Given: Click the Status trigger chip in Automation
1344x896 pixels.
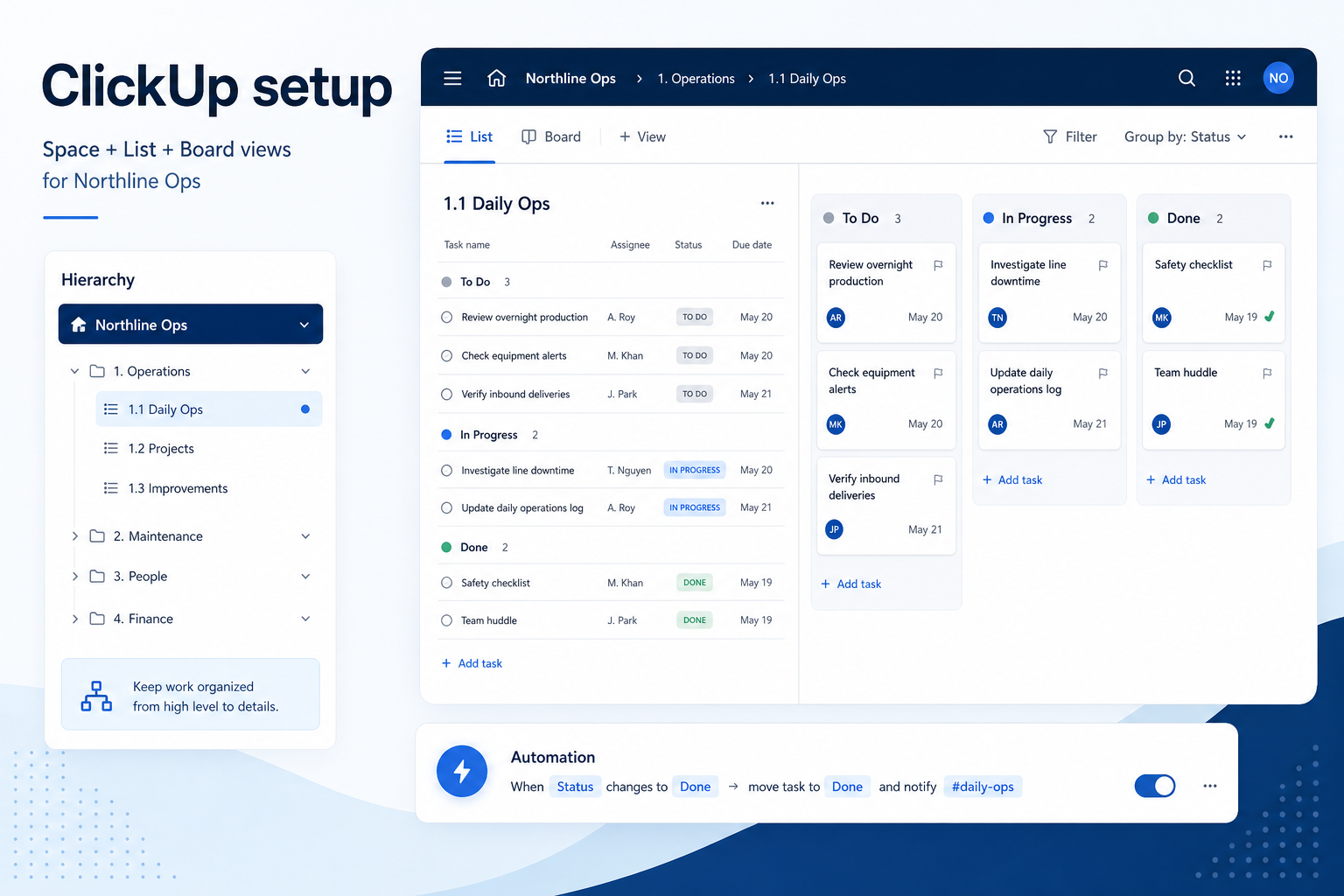Looking at the screenshot, I should 575,786.
